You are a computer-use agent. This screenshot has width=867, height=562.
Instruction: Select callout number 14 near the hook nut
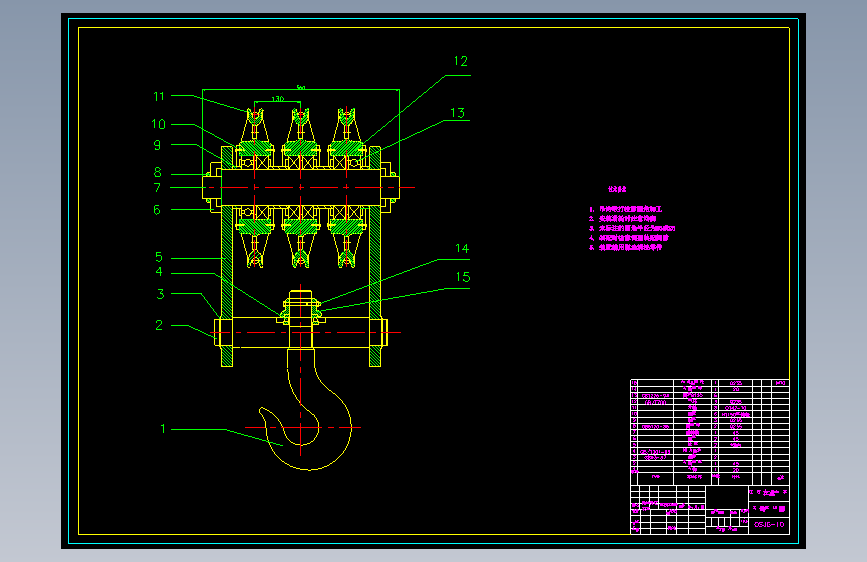click(462, 249)
